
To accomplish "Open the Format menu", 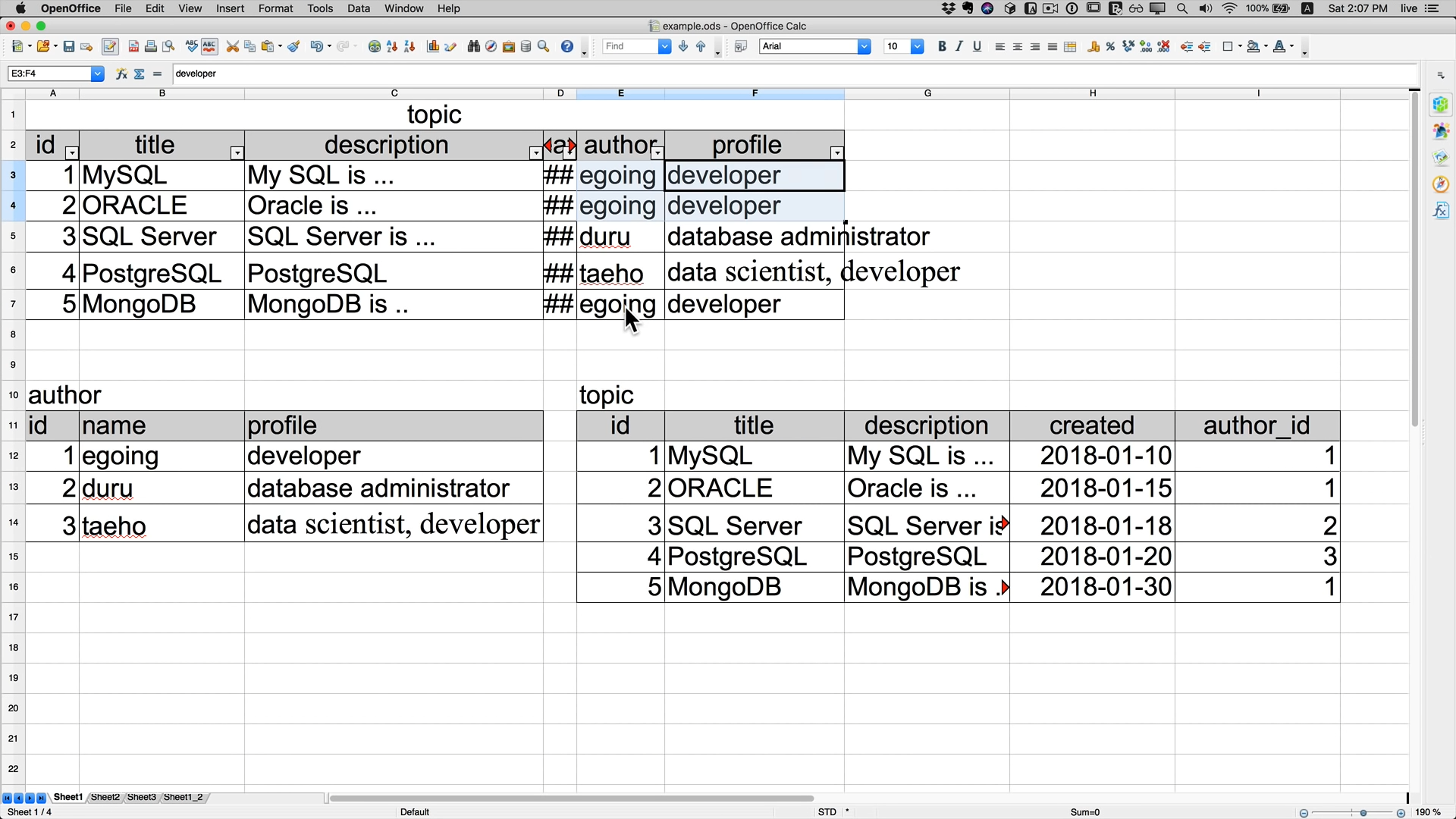I will tap(275, 8).
